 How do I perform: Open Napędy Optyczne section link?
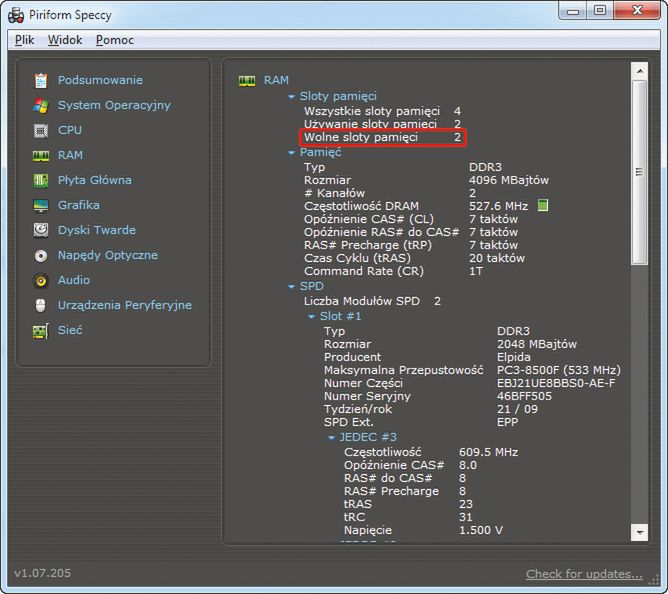pyautogui.click(x=108, y=255)
